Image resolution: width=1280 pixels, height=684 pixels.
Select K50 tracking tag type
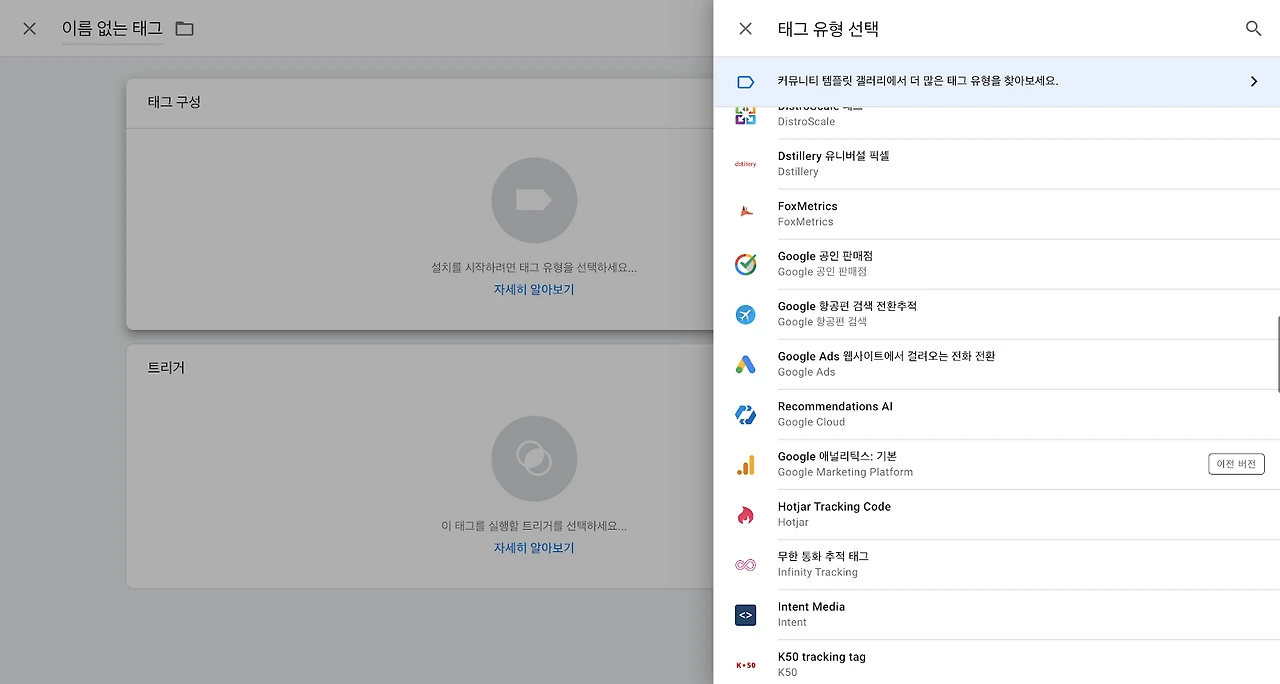pyautogui.click(x=996, y=662)
